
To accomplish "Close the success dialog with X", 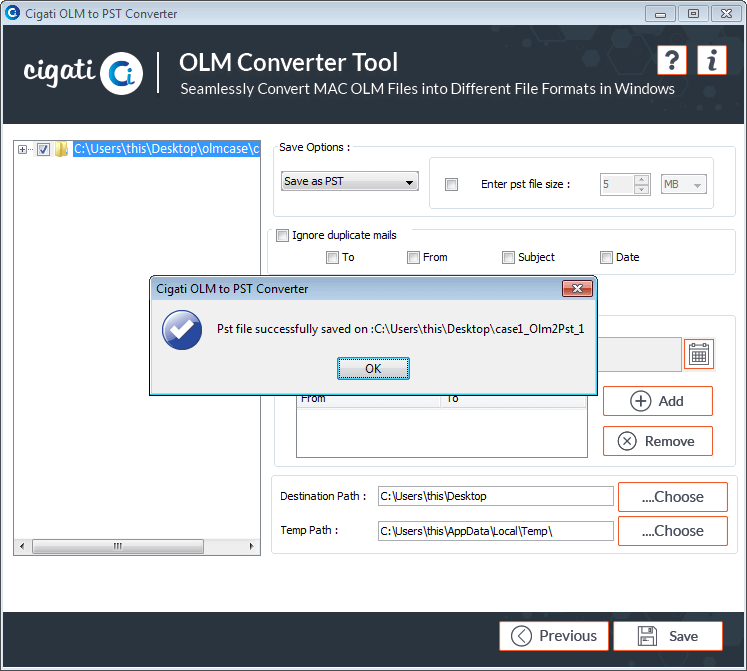I will pyautogui.click(x=577, y=288).
